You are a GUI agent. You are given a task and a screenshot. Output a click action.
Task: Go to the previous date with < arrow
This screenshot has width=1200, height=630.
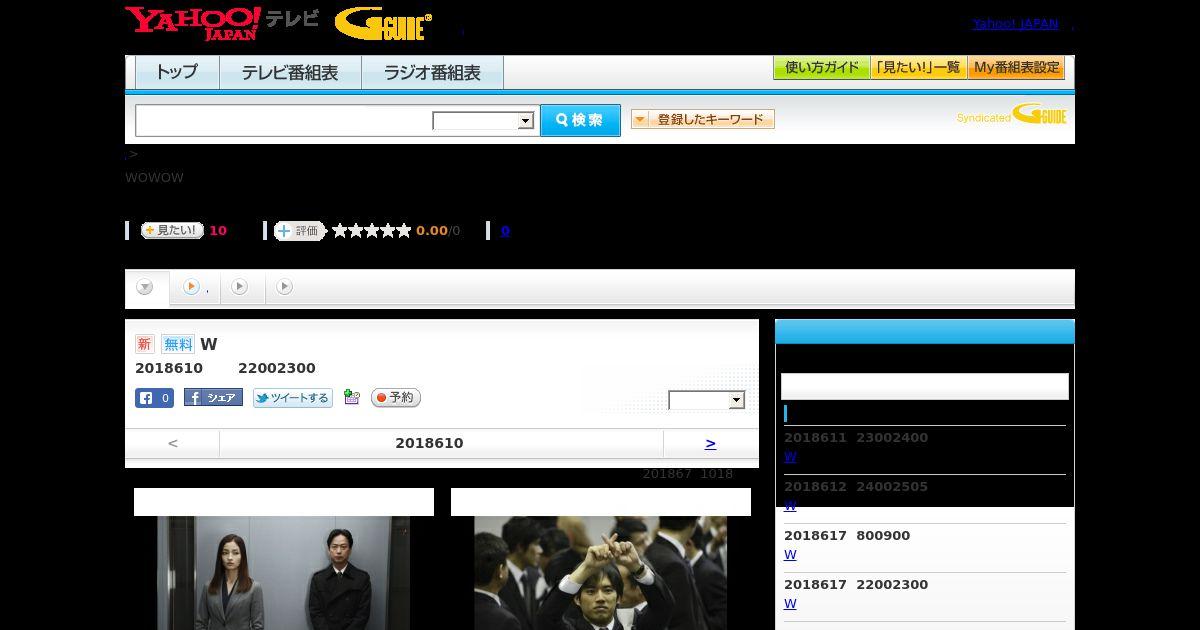pos(173,443)
